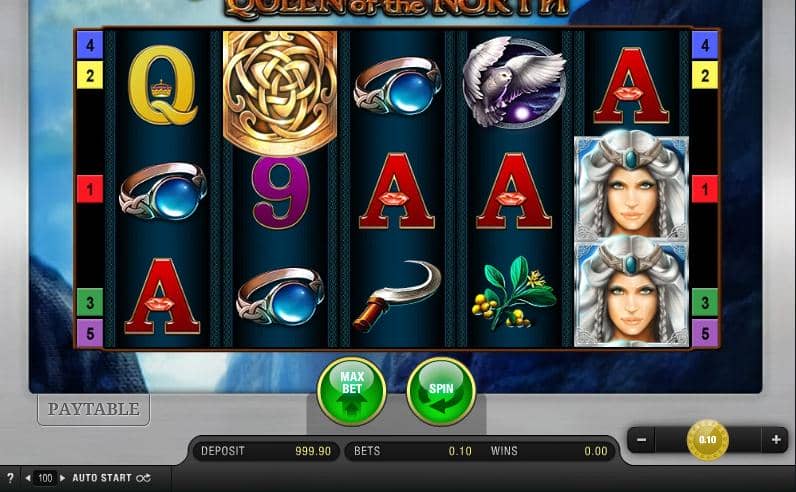Click the mistletoe plant symbol

[x=514, y=293]
